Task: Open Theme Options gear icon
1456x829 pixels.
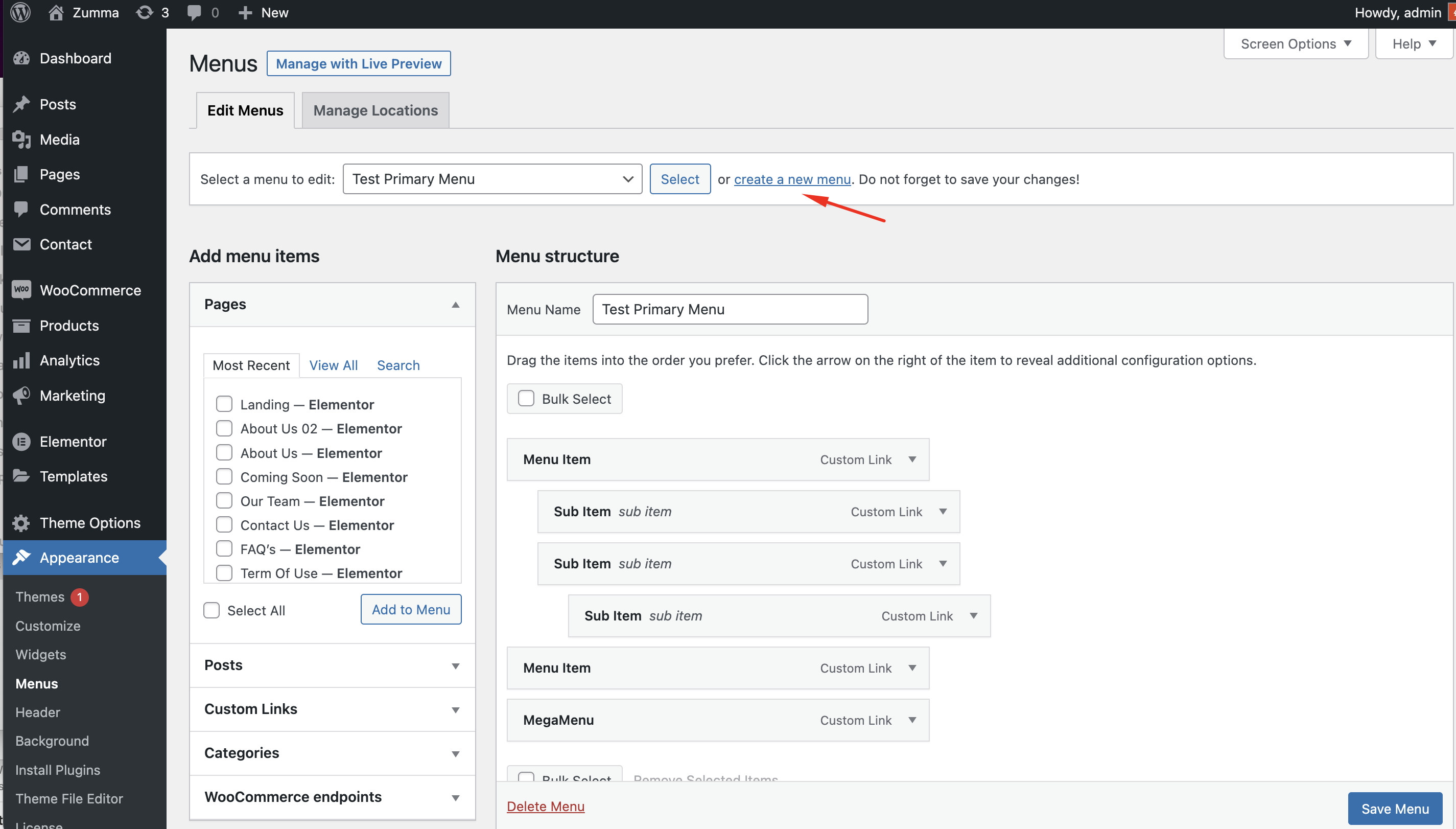Action: (x=21, y=523)
